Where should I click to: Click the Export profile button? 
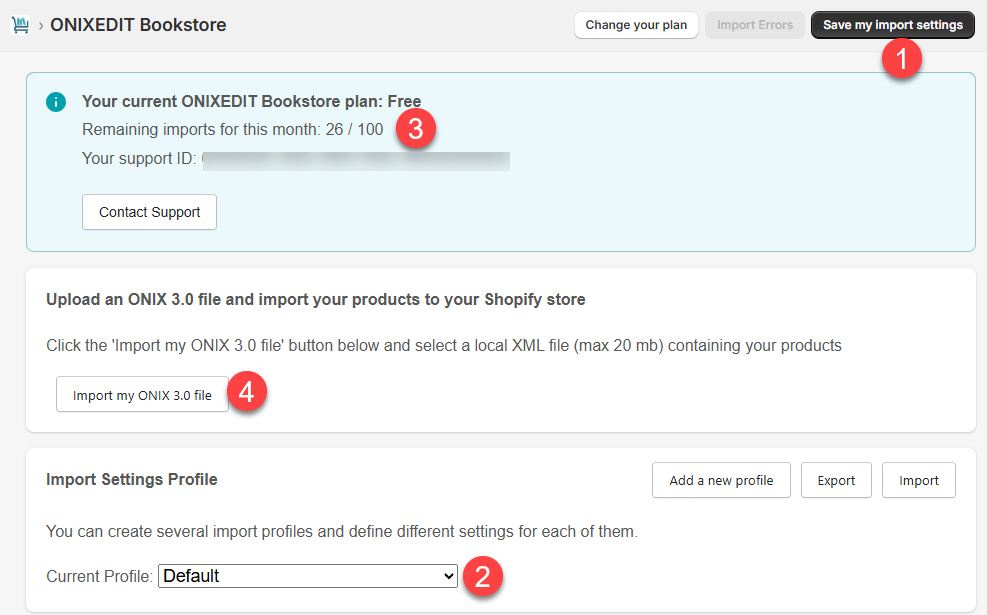[x=836, y=480]
